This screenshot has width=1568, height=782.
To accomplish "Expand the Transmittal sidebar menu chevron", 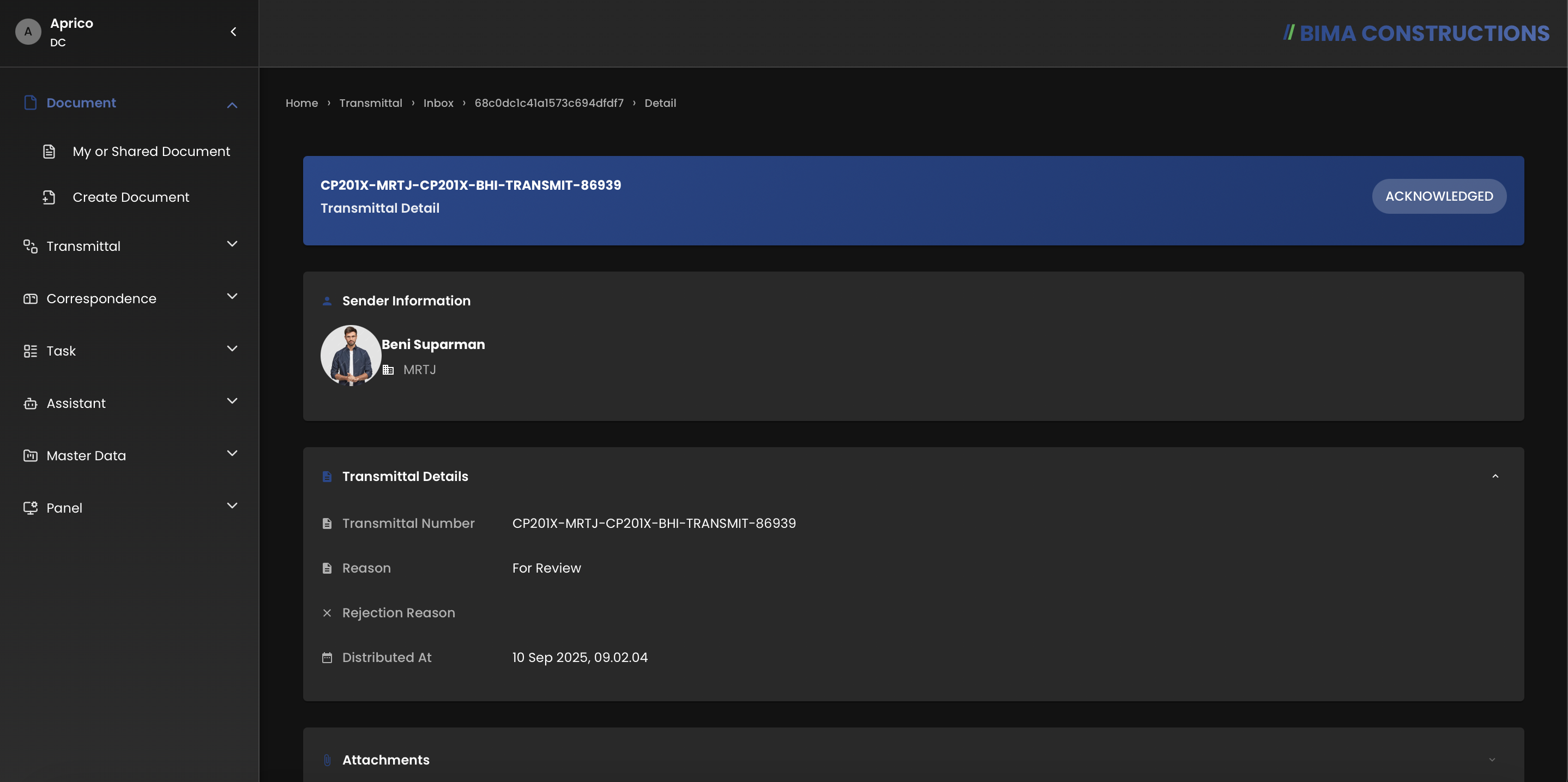I will [x=232, y=244].
